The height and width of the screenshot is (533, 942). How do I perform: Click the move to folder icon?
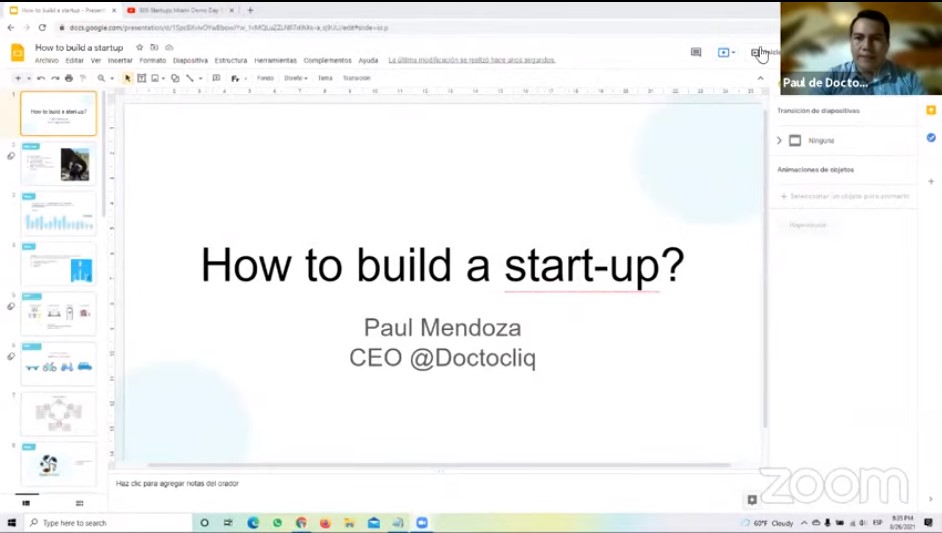point(154,47)
